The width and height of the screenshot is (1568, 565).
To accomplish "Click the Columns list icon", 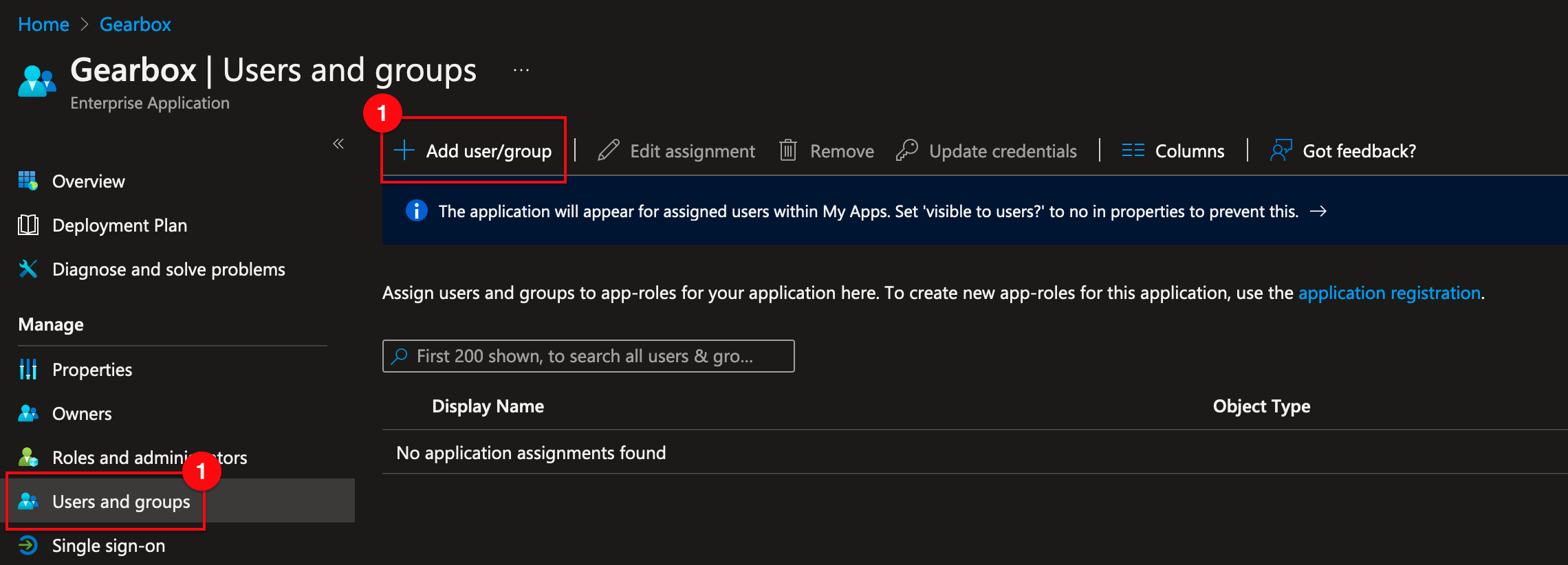I will coord(1133,150).
